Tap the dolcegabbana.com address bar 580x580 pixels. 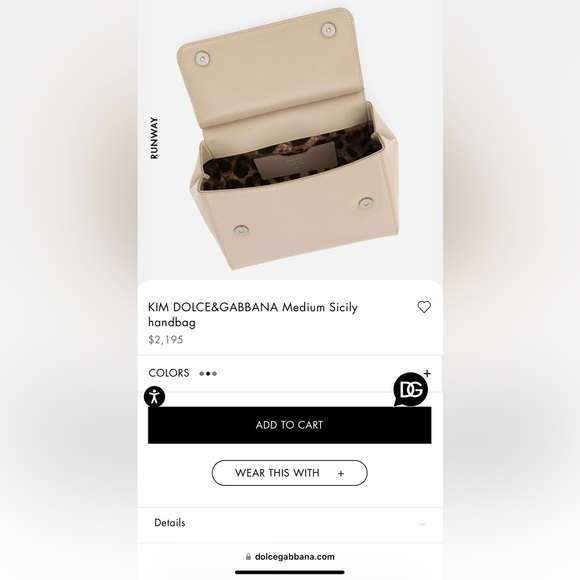tap(290, 557)
